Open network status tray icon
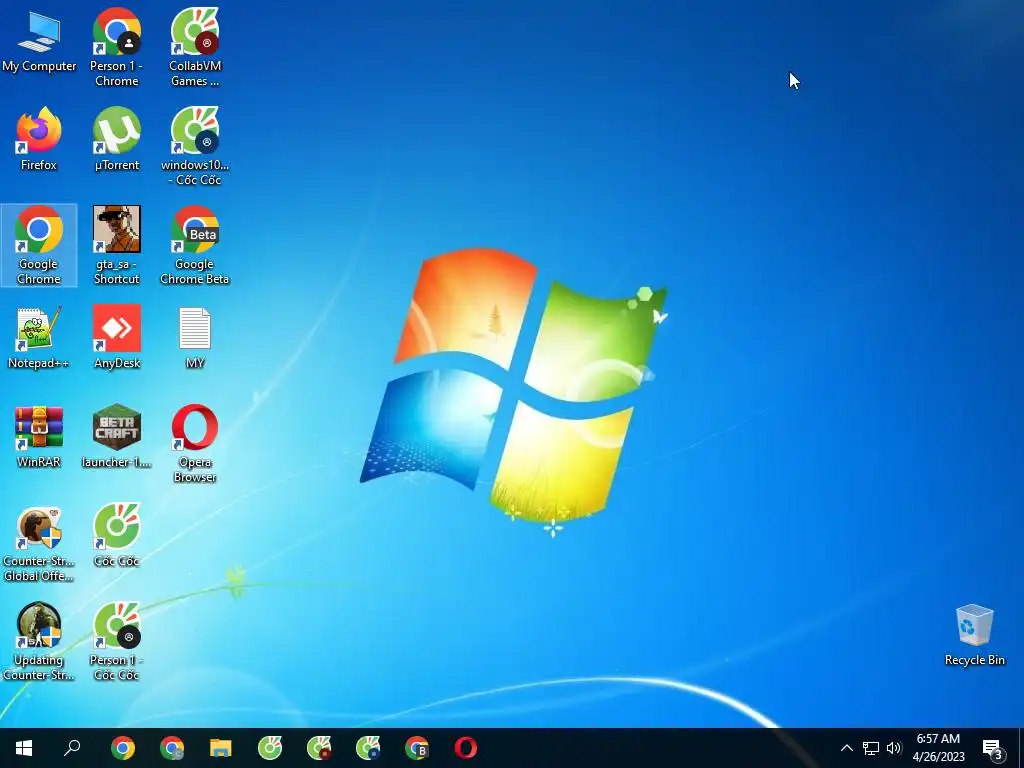This screenshot has width=1024, height=768. coord(871,748)
